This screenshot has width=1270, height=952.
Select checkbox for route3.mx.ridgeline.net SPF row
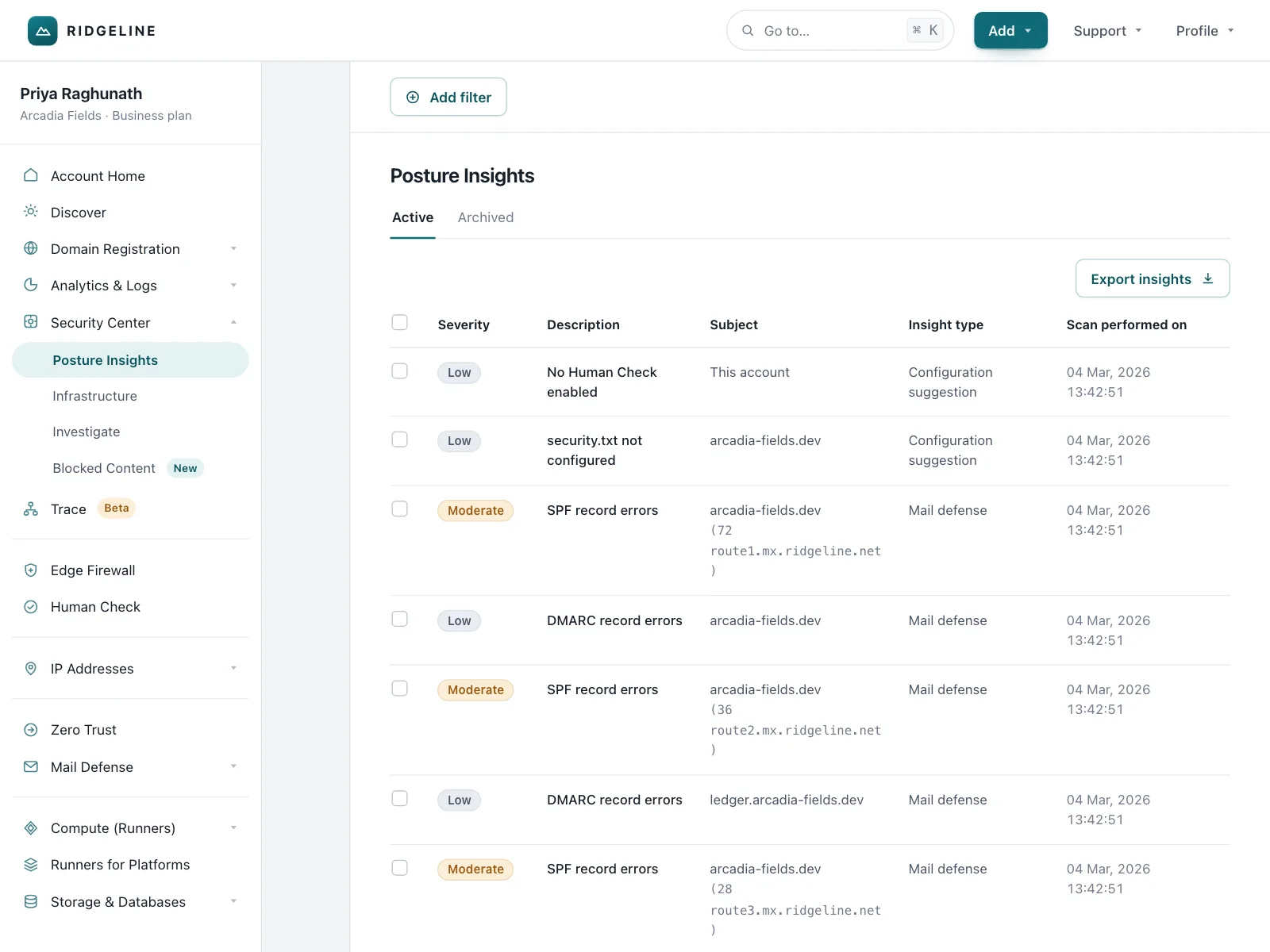tap(400, 868)
